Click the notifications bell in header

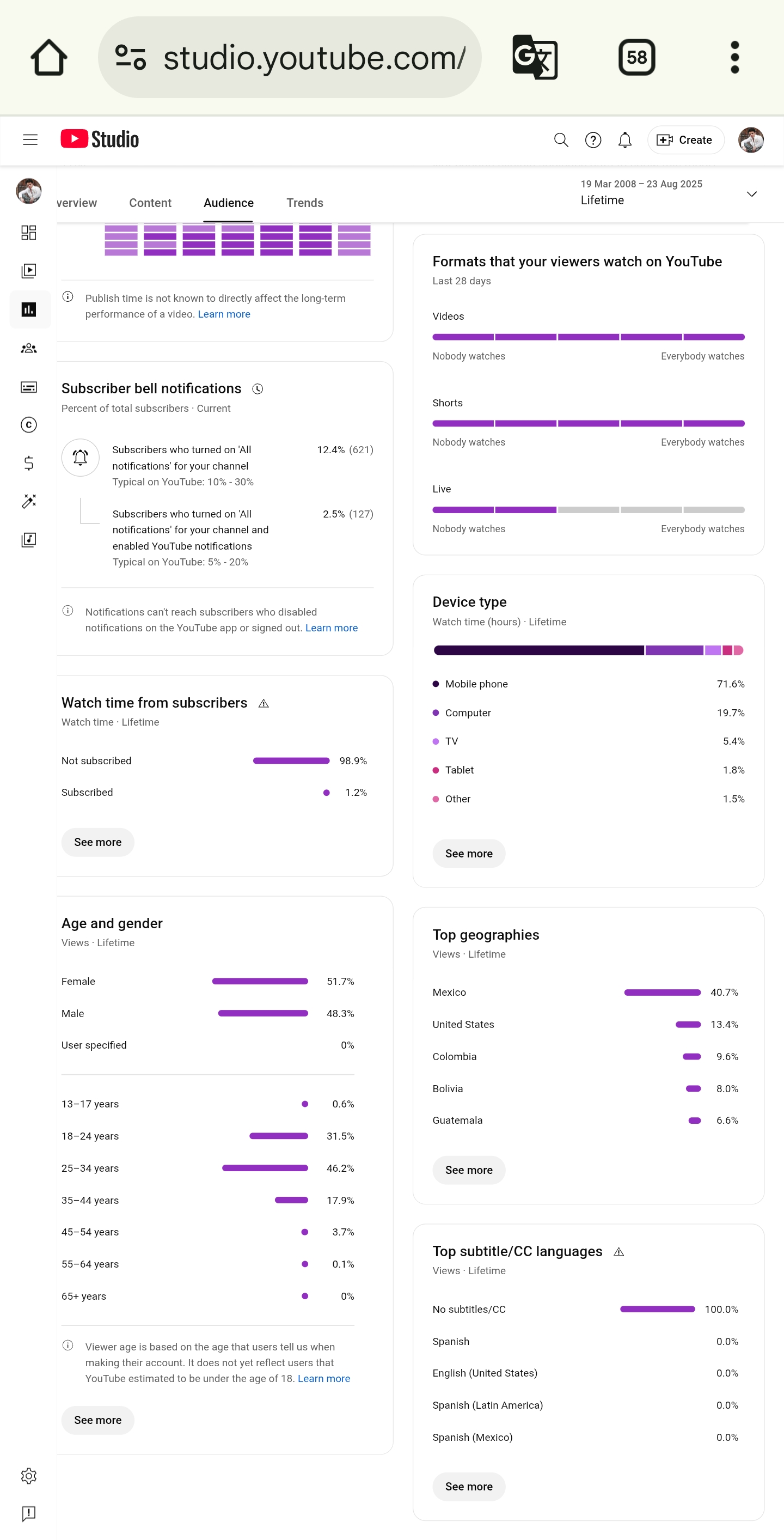(x=625, y=140)
